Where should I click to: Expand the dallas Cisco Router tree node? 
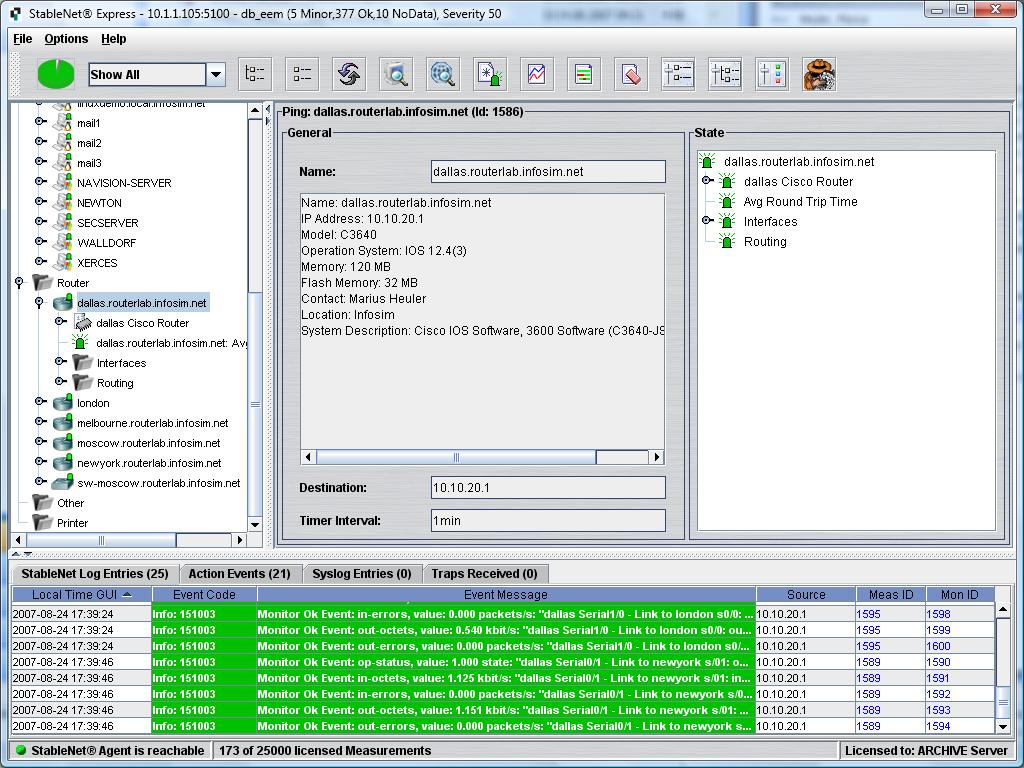pyautogui.click(x=59, y=322)
